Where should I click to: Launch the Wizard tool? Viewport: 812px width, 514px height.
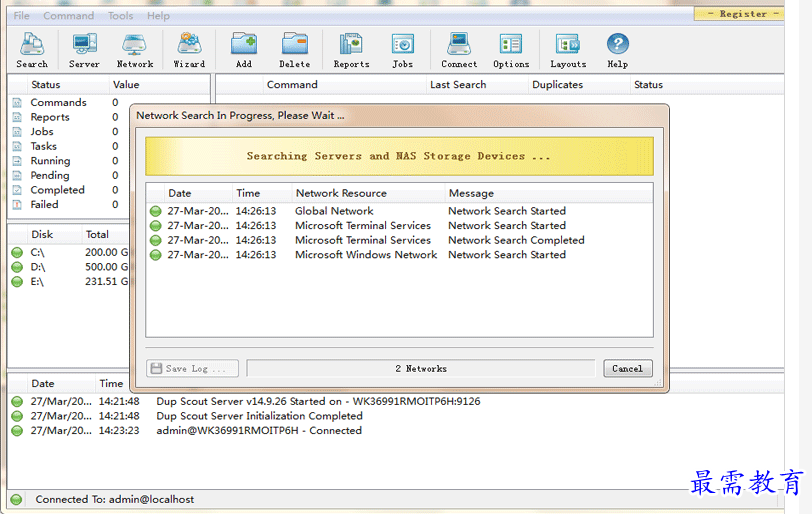click(189, 50)
